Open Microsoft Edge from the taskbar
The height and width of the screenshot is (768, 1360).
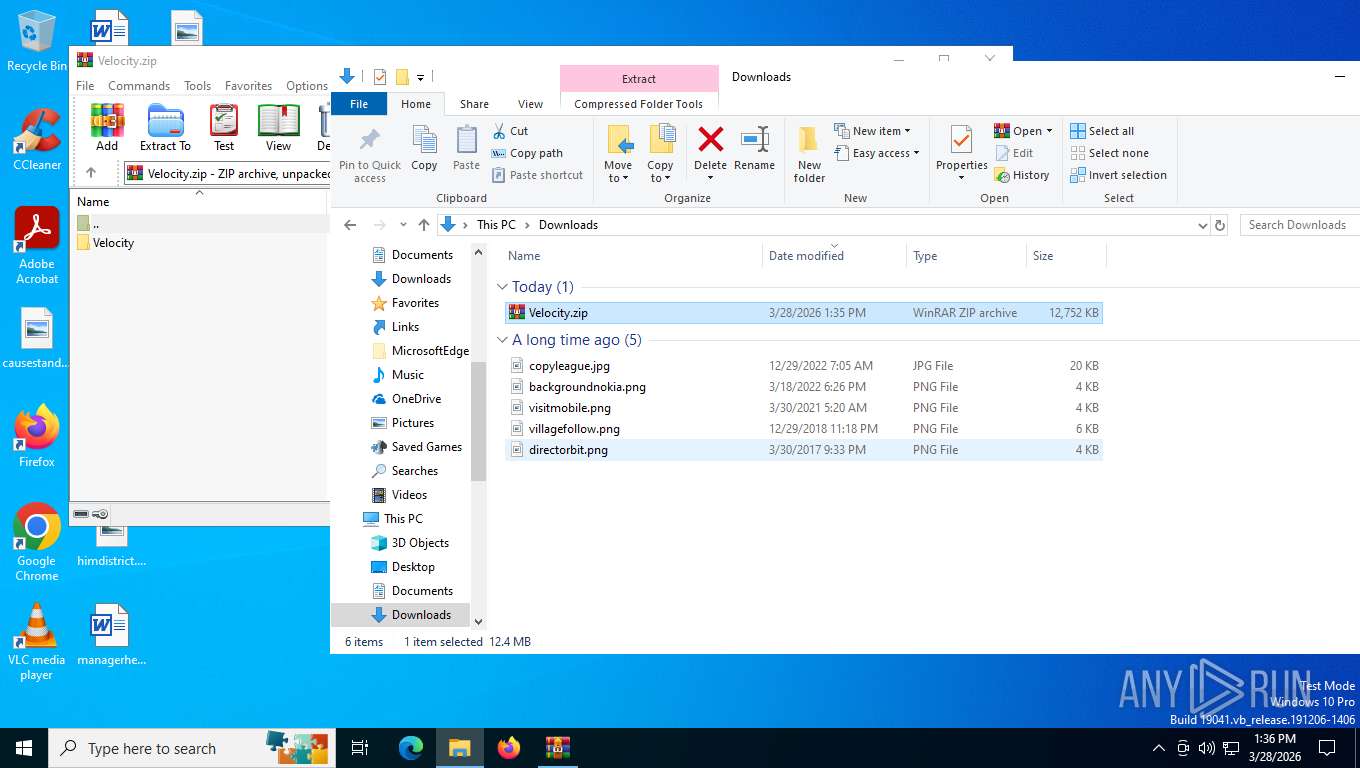411,747
